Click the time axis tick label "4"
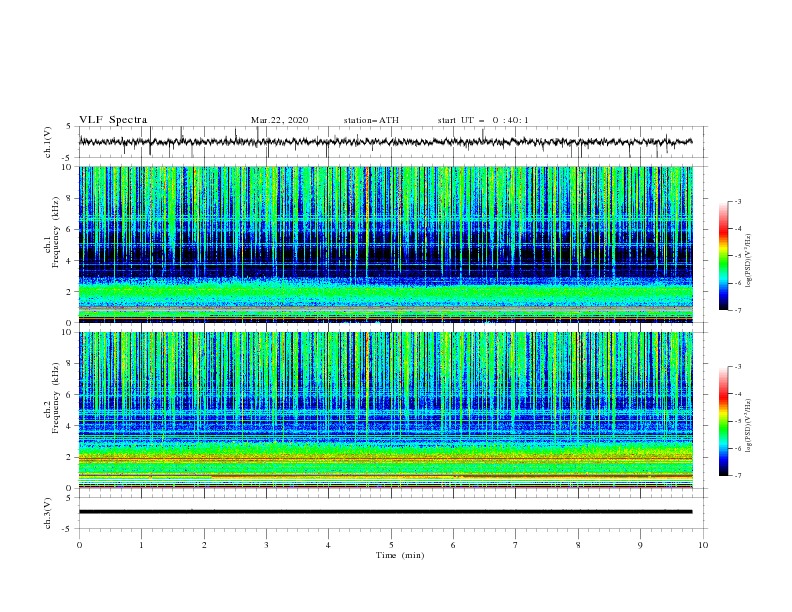 pos(328,545)
